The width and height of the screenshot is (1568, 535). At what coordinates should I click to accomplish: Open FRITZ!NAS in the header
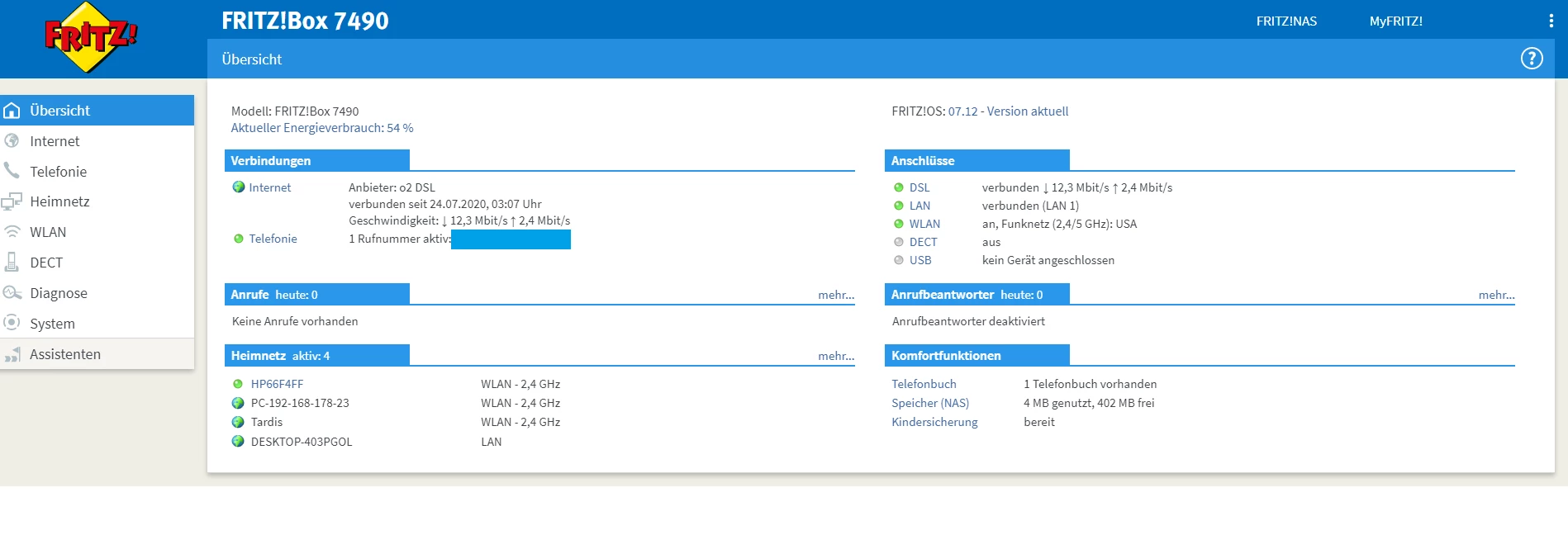tap(1286, 21)
